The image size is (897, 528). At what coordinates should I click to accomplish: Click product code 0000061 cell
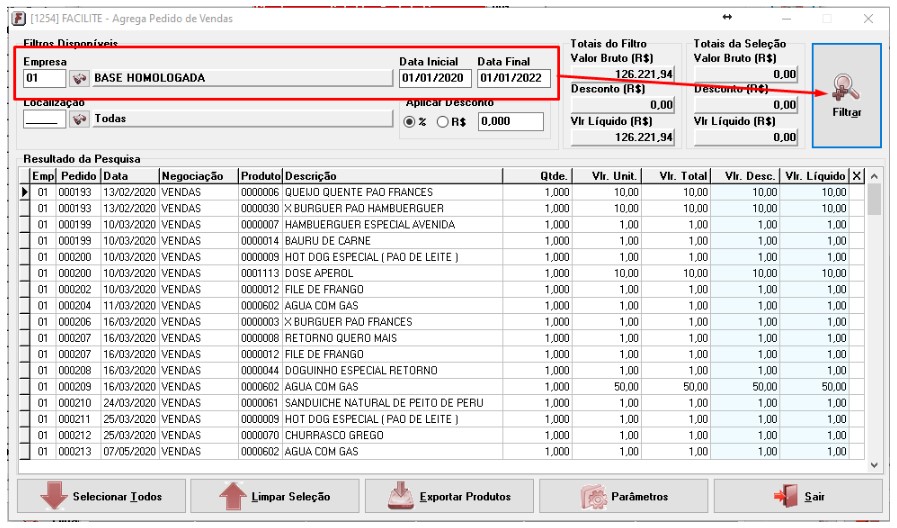(260, 403)
